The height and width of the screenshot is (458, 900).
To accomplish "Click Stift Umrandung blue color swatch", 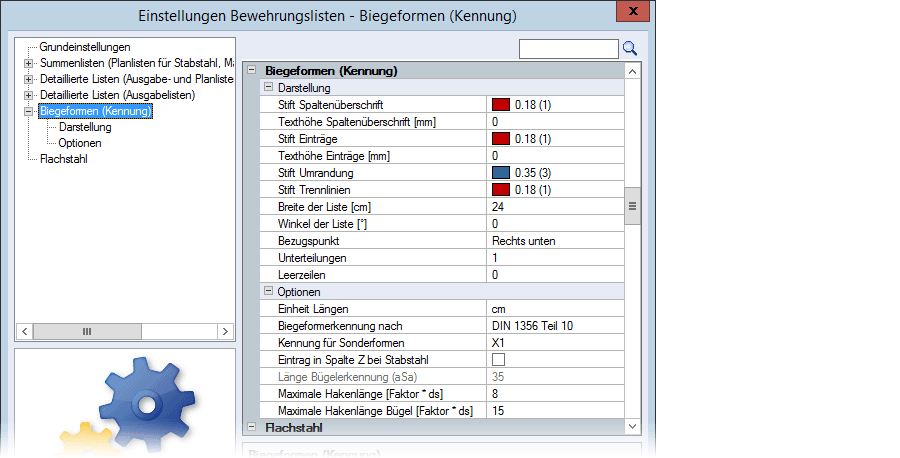I will 501,172.
